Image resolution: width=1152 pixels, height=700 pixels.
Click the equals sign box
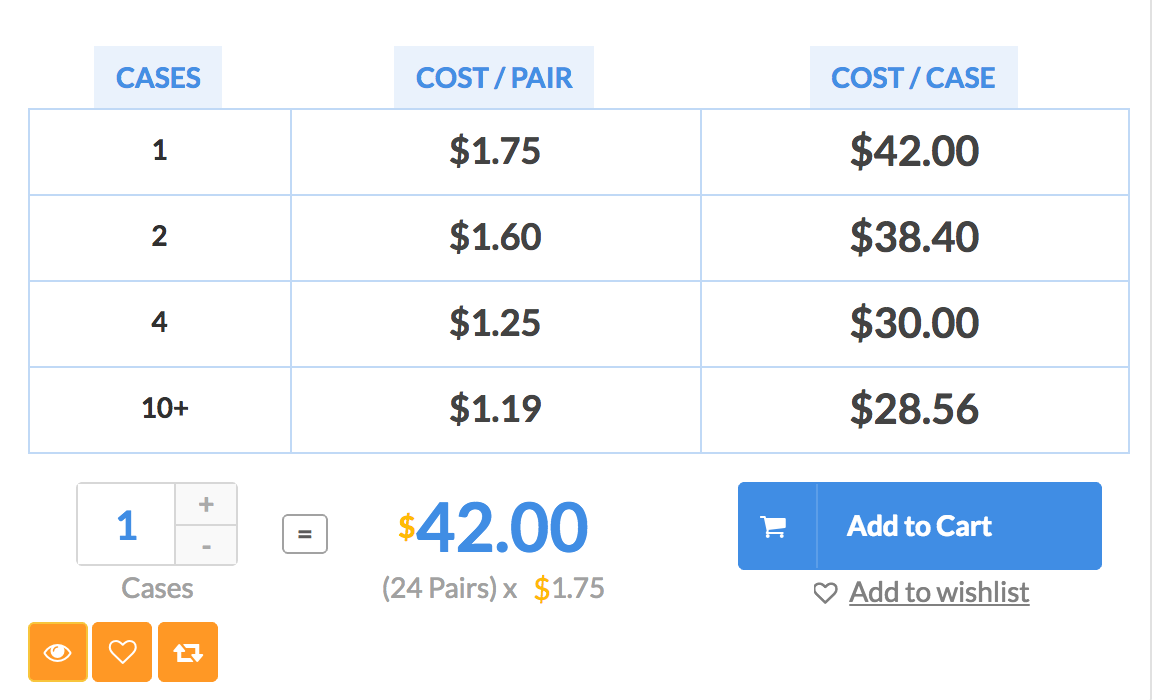point(305,534)
